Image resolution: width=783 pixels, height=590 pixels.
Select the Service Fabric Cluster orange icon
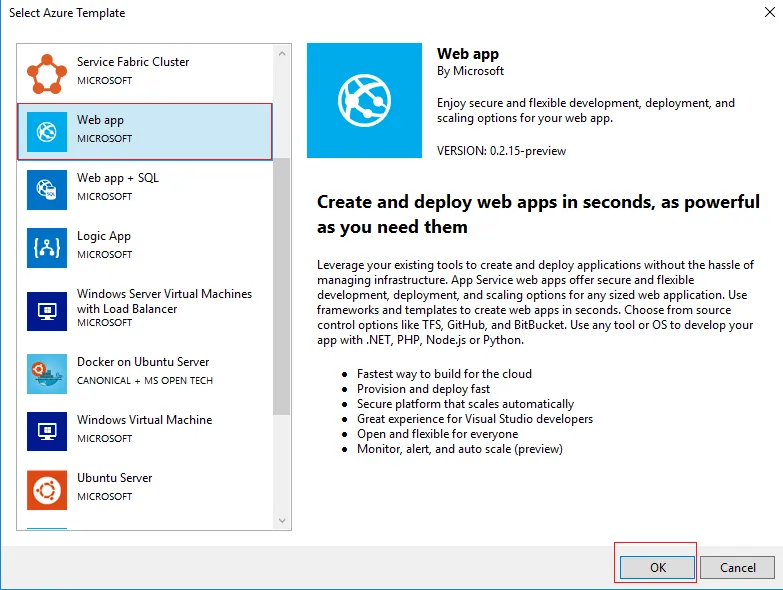[x=47, y=74]
